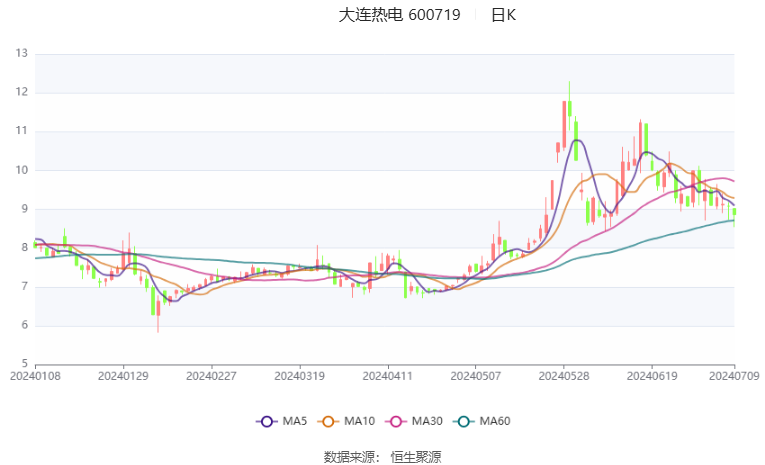The image size is (765, 465).
Task: Click the 9 price axis label
Action: pyautogui.click(x=24, y=209)
